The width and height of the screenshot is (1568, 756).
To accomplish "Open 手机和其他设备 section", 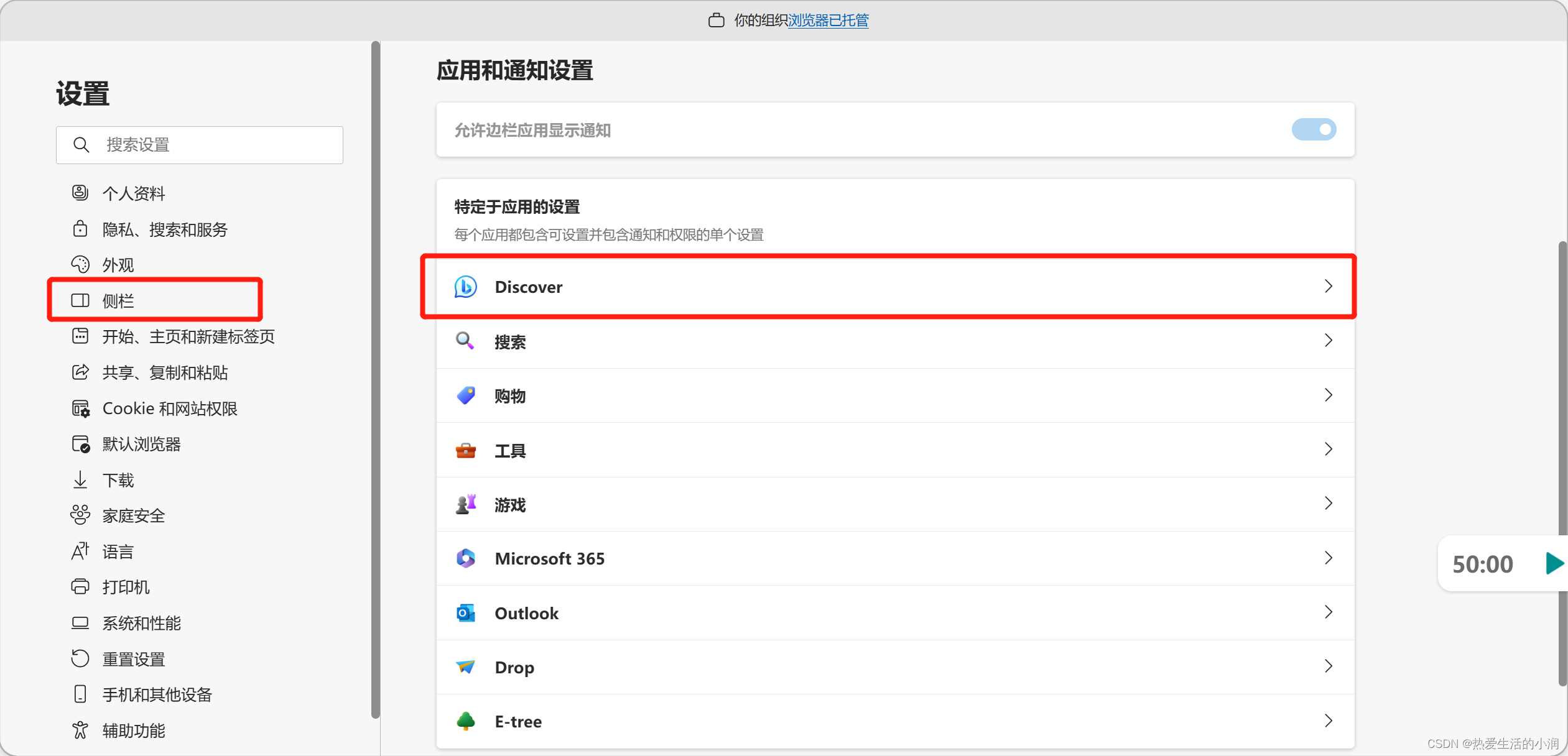I will pyautogui.click(x=157, y=694).
